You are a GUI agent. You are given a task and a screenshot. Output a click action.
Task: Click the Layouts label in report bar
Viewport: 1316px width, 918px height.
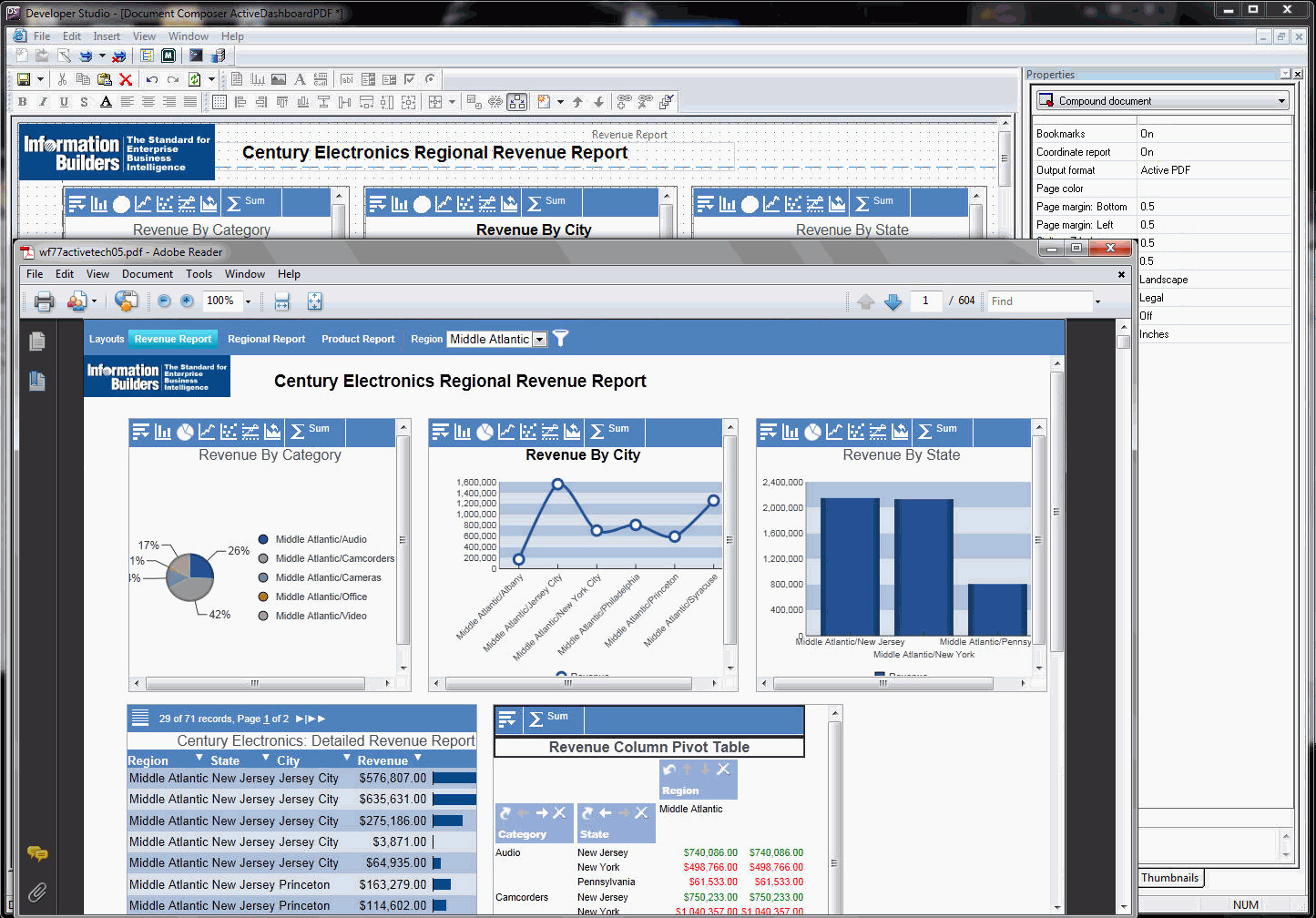pos(107,339)
